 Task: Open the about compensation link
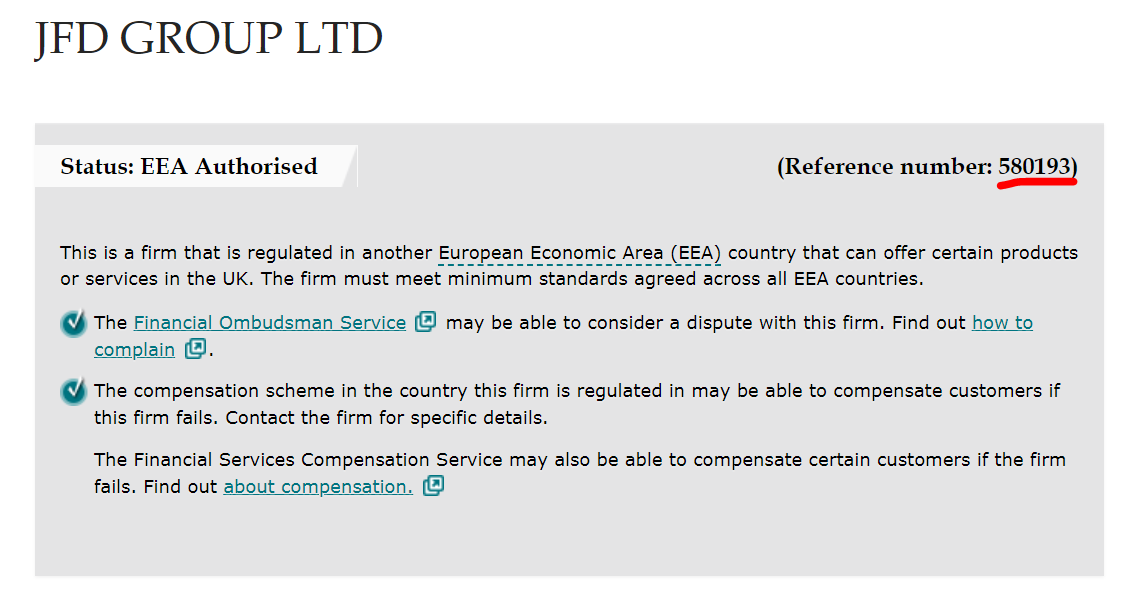[318, 487]
